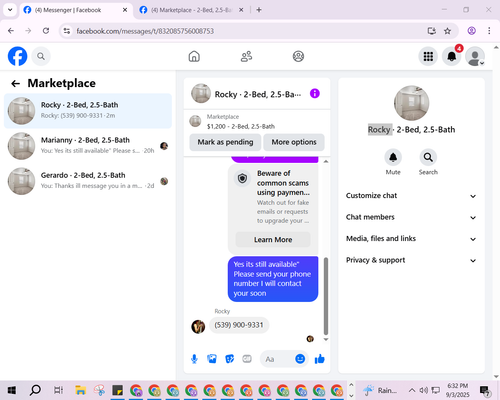Search in conversation with Rocky

428,157
